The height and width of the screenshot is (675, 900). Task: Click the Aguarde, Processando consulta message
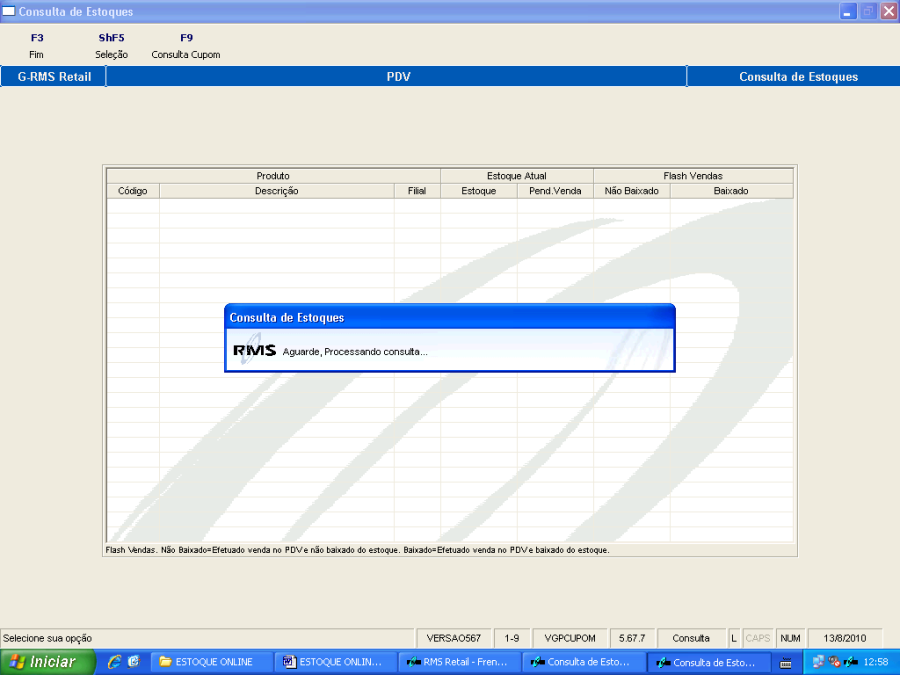pos(355,352)
